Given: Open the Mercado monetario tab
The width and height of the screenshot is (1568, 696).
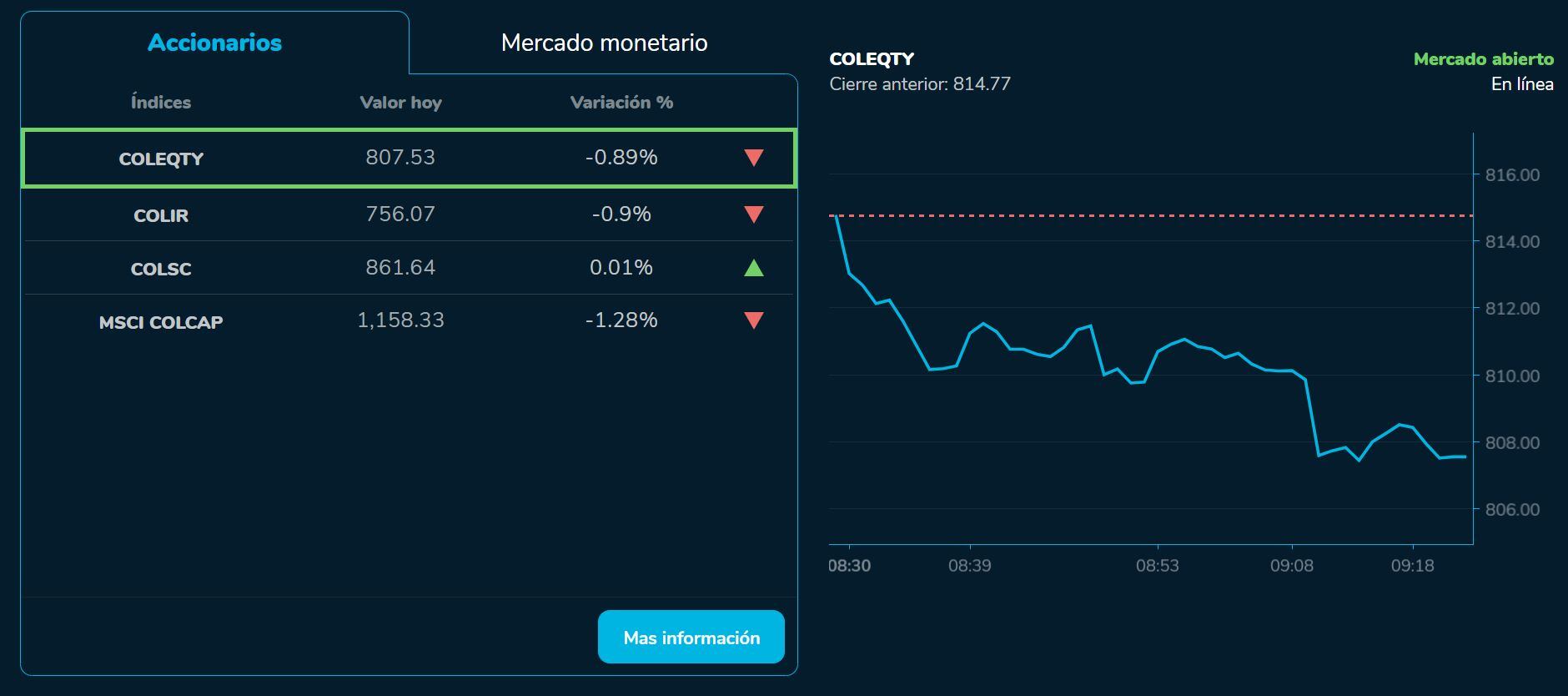Looking at the screenshot, I should tap(604, 43).
